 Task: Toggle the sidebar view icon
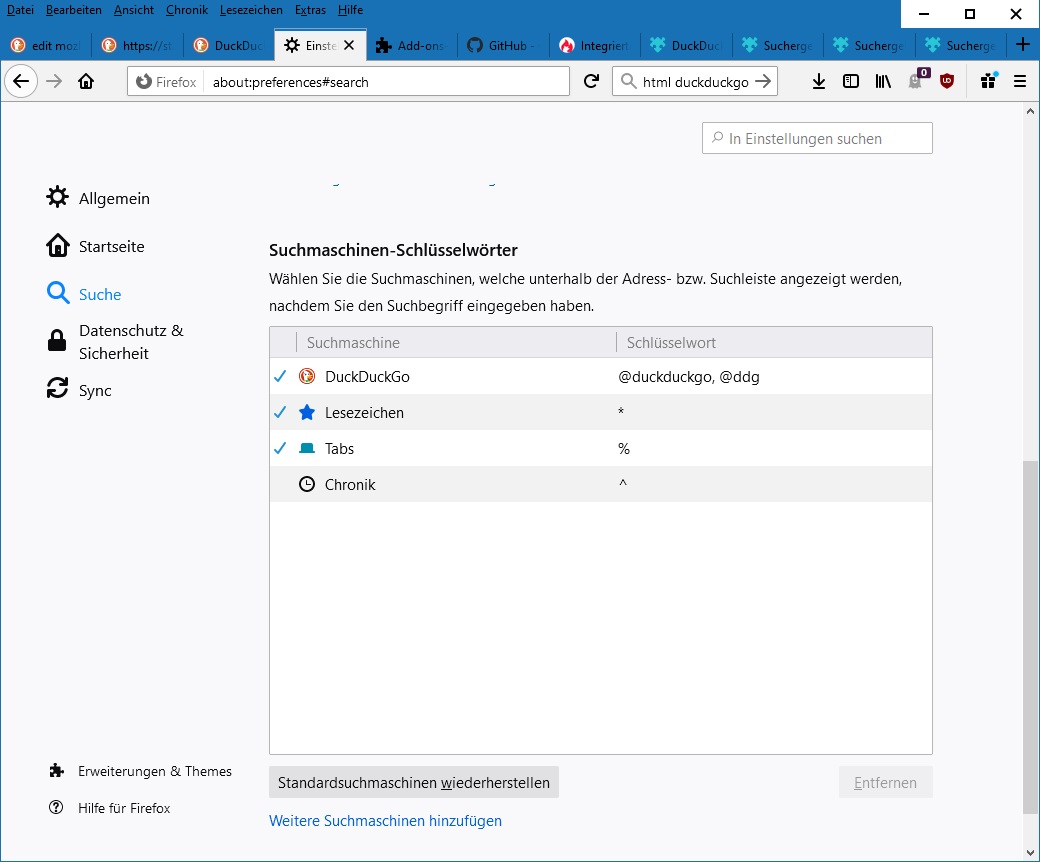click(x=851, y=82)
